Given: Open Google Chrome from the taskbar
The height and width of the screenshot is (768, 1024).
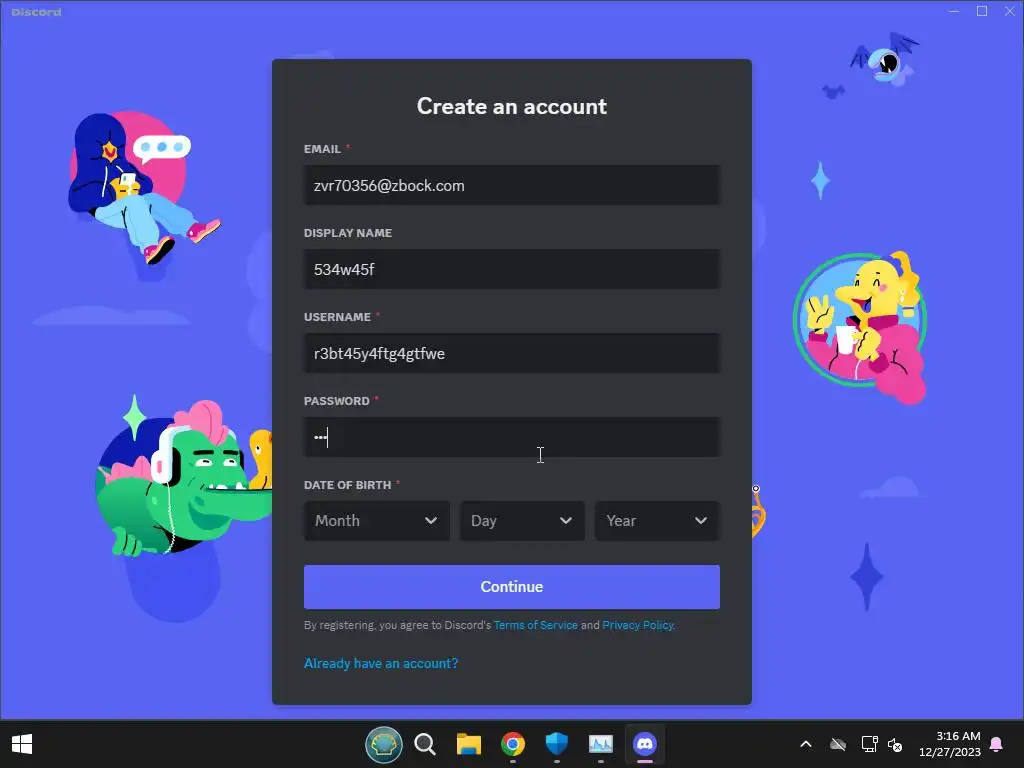Looking at the screenshot, I should click(513, 744).
